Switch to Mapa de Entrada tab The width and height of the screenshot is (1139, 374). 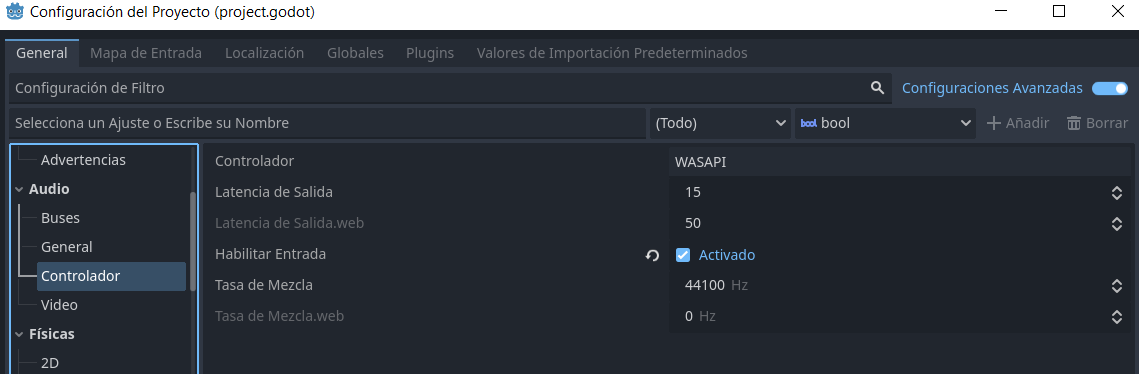coord(146,53)
